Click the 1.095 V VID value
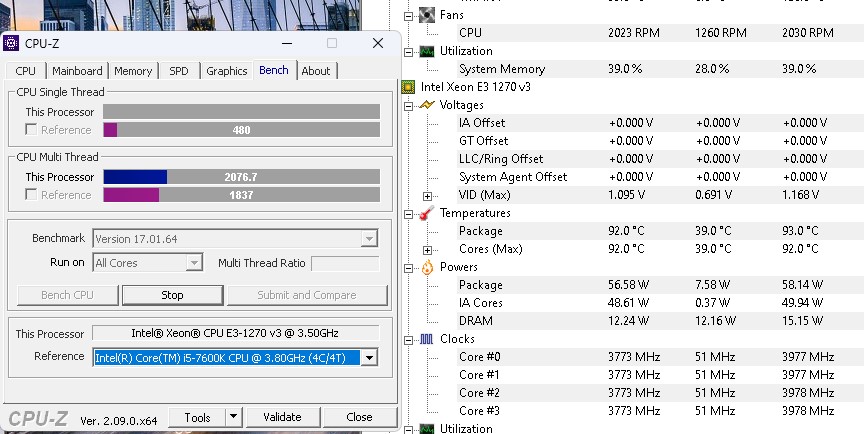 tap(627, 195)
